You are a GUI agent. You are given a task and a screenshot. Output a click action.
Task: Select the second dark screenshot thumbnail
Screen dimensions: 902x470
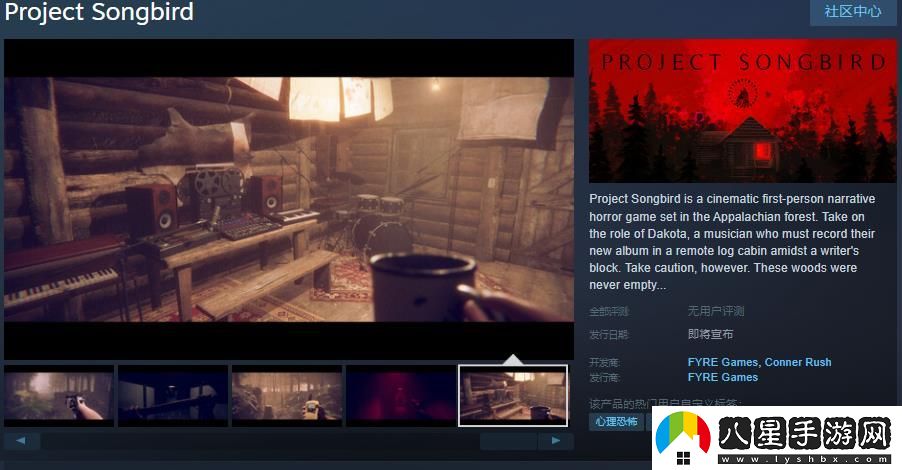tap(173, 396)
